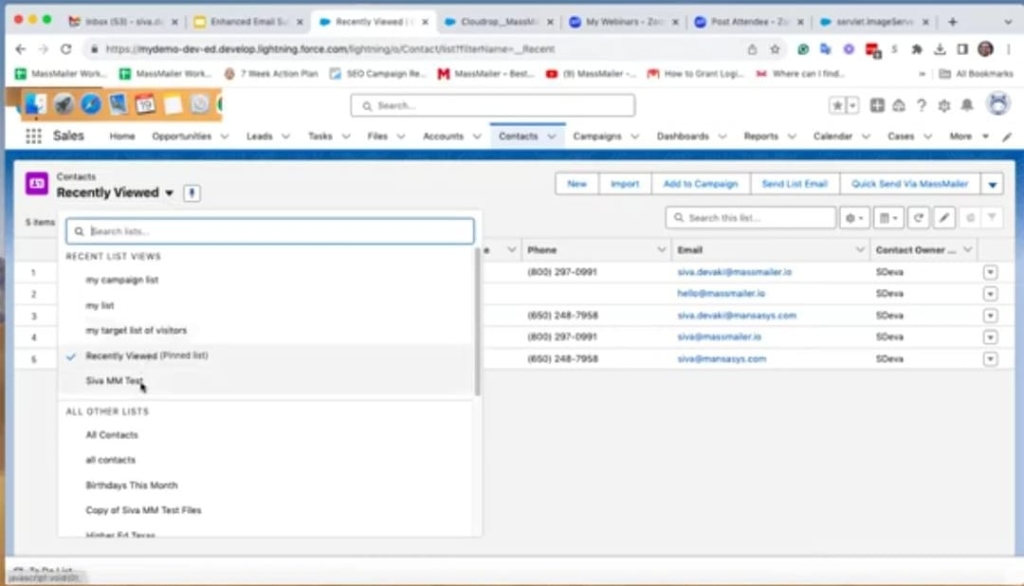Viewport: 1024px width, 586px height.
Task: Open the user avatar profile menu
Action: click(x=997, y=105)
